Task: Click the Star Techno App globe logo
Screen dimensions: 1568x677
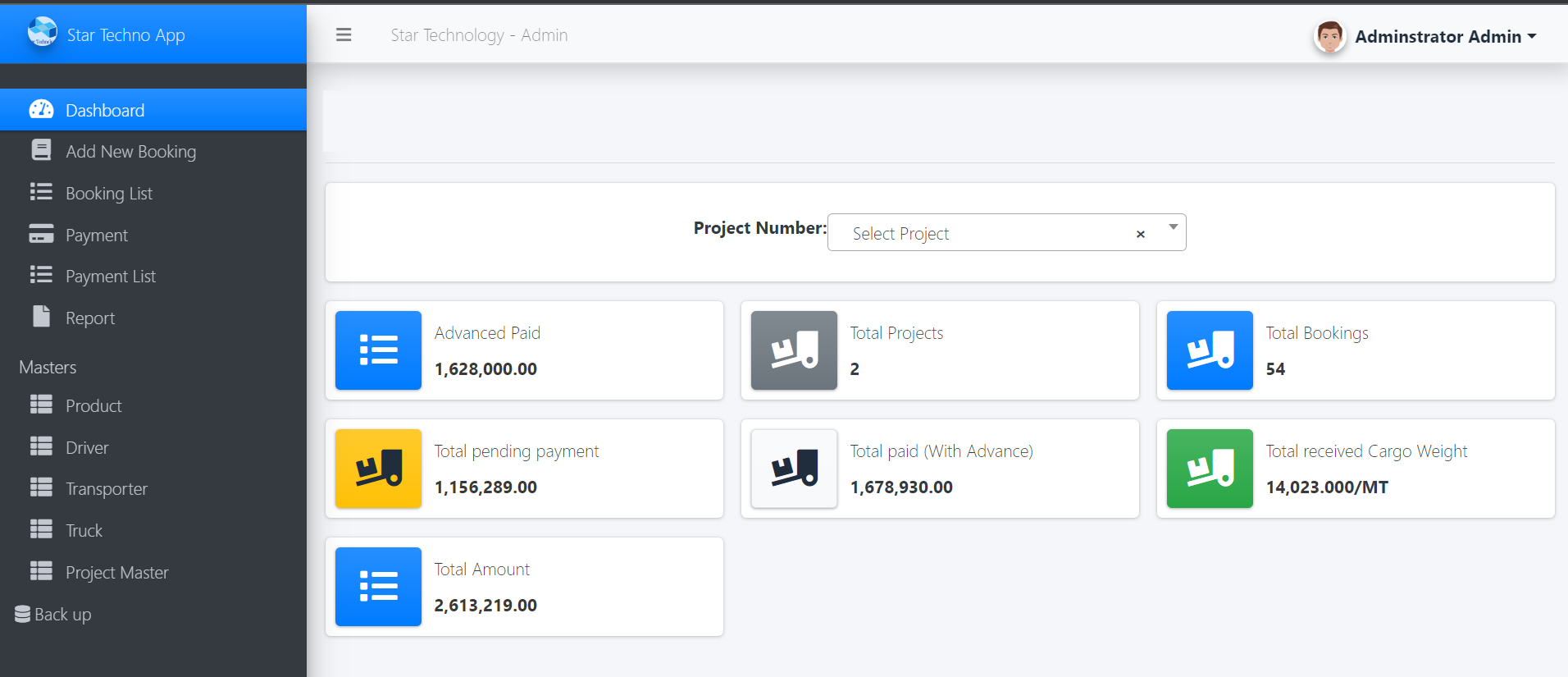Action: (43, 33)
